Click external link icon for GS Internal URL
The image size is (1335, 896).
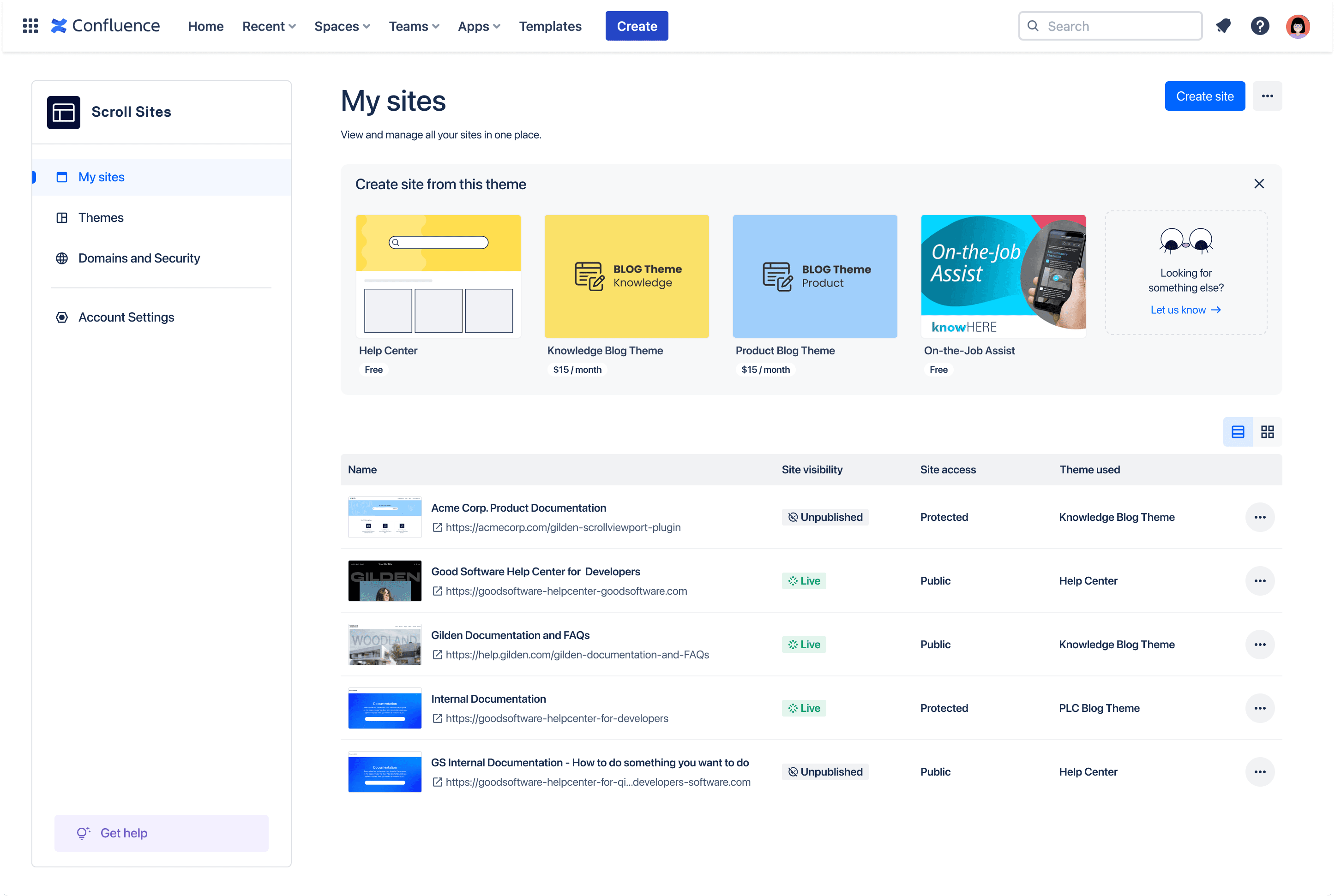(x=437, y=782)
